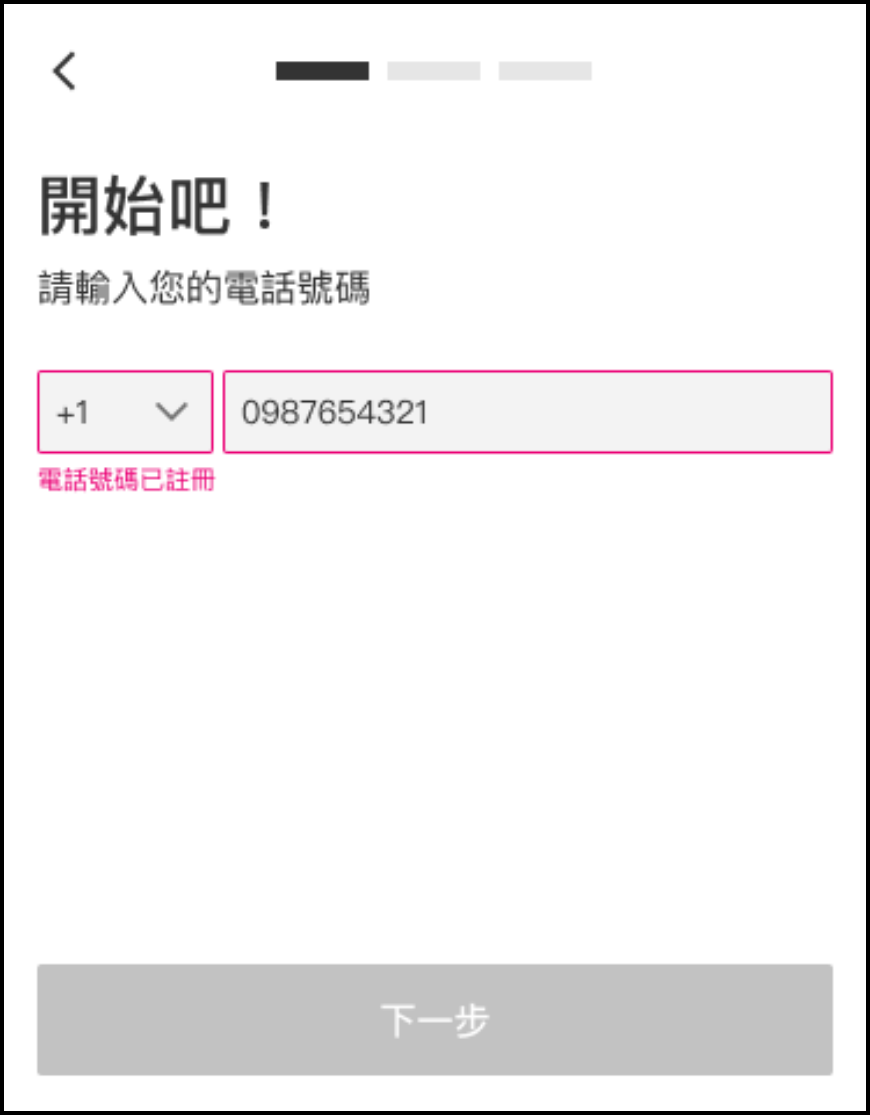Click the pink error text under country code
Screen dimensions: 870x1120
126,479
